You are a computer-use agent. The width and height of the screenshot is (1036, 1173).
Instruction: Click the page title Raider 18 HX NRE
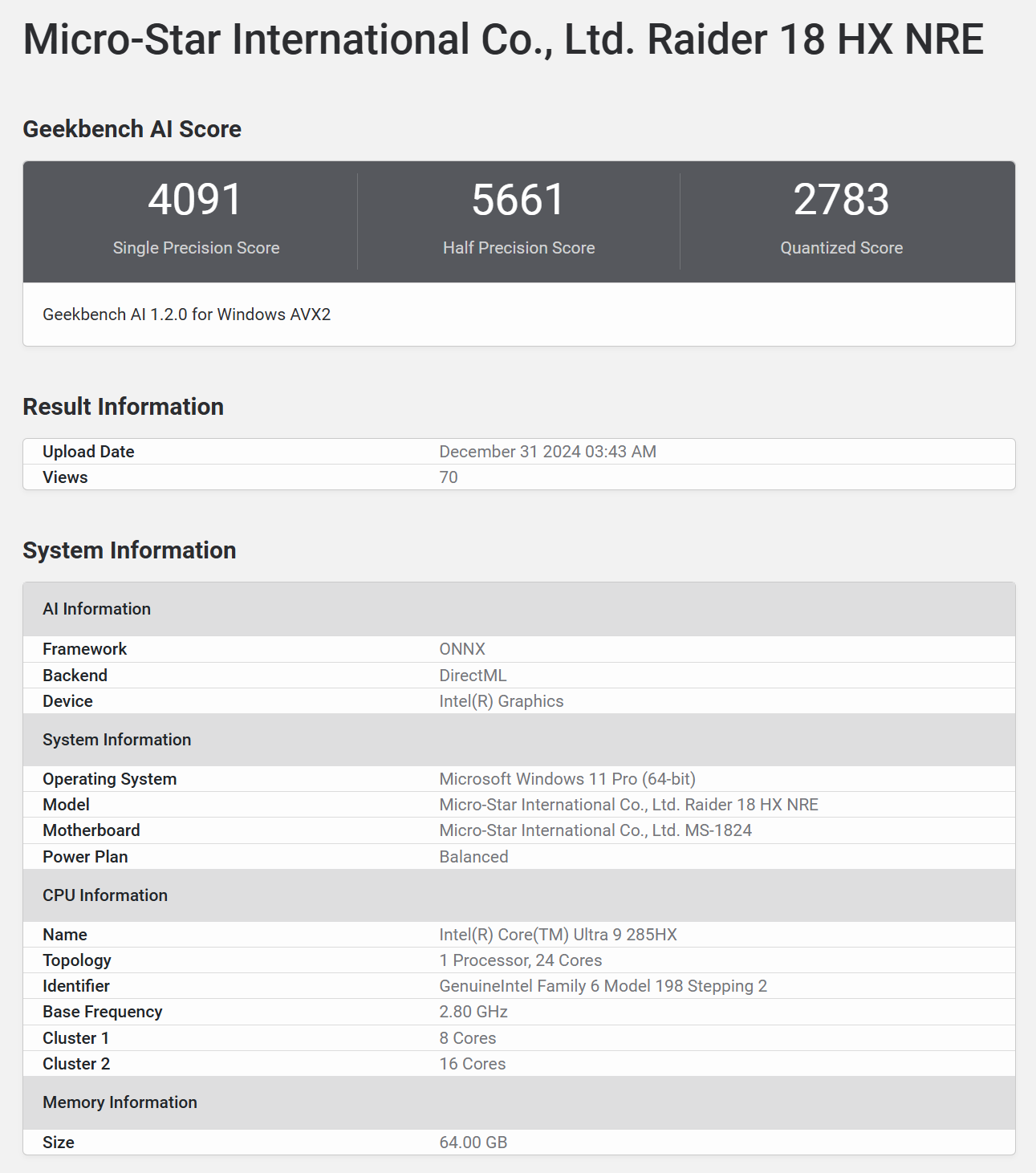[503, 39]
